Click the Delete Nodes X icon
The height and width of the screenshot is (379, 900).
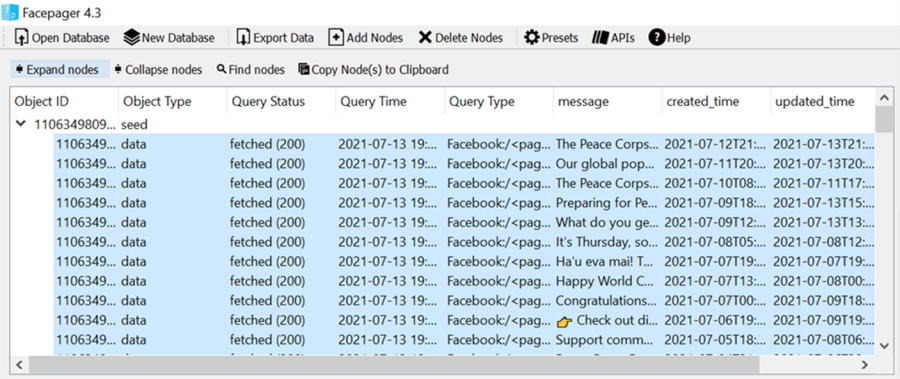(425, 38)
